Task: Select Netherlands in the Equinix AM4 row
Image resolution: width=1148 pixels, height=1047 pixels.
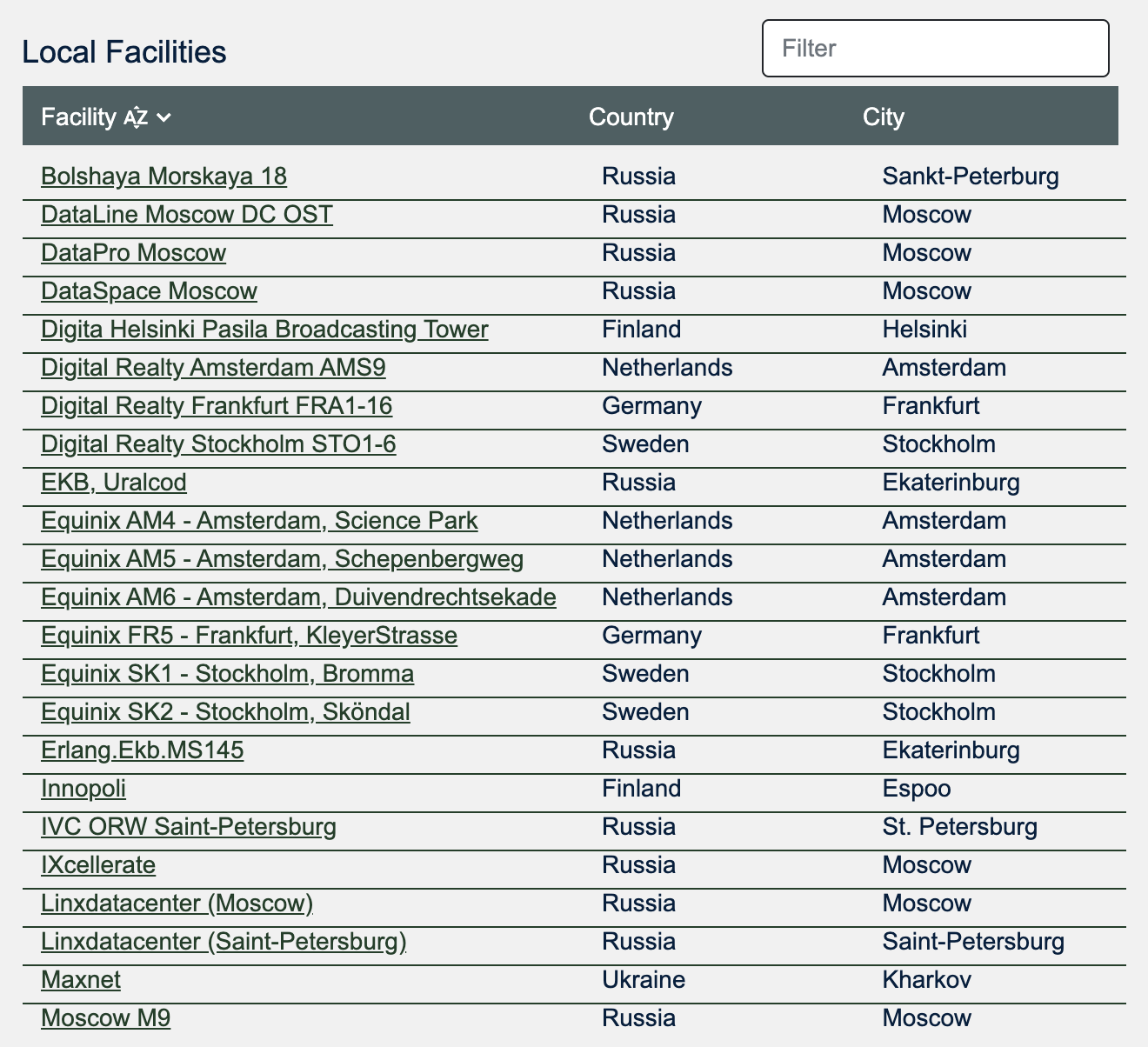Action: pyautogui.click(x=667, y=521)
